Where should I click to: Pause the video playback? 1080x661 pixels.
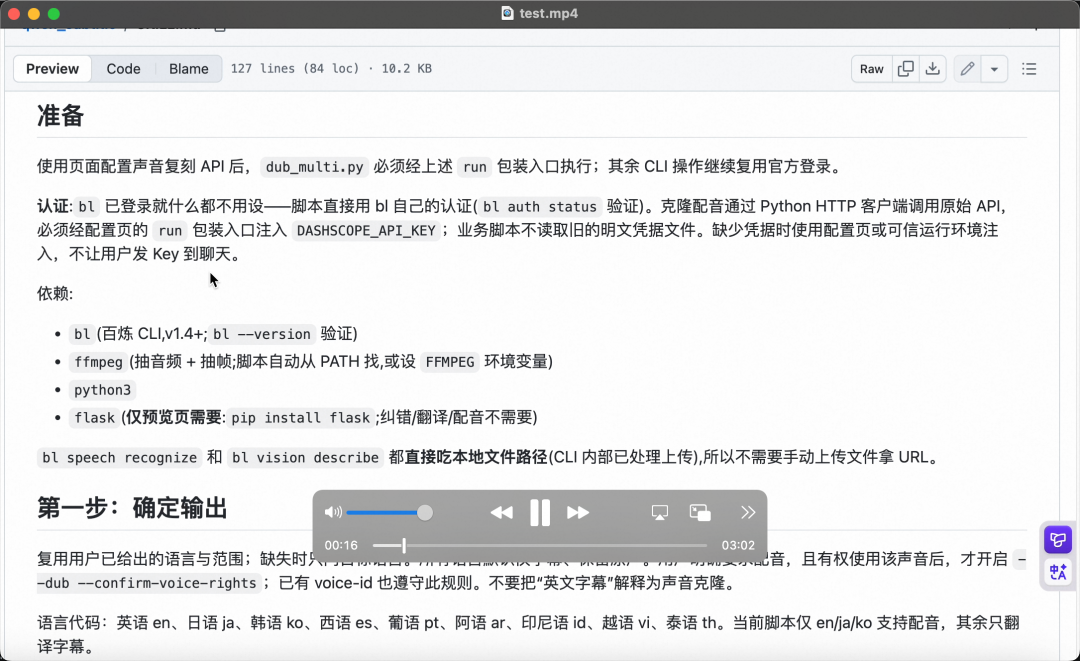[x=540, y=512]
